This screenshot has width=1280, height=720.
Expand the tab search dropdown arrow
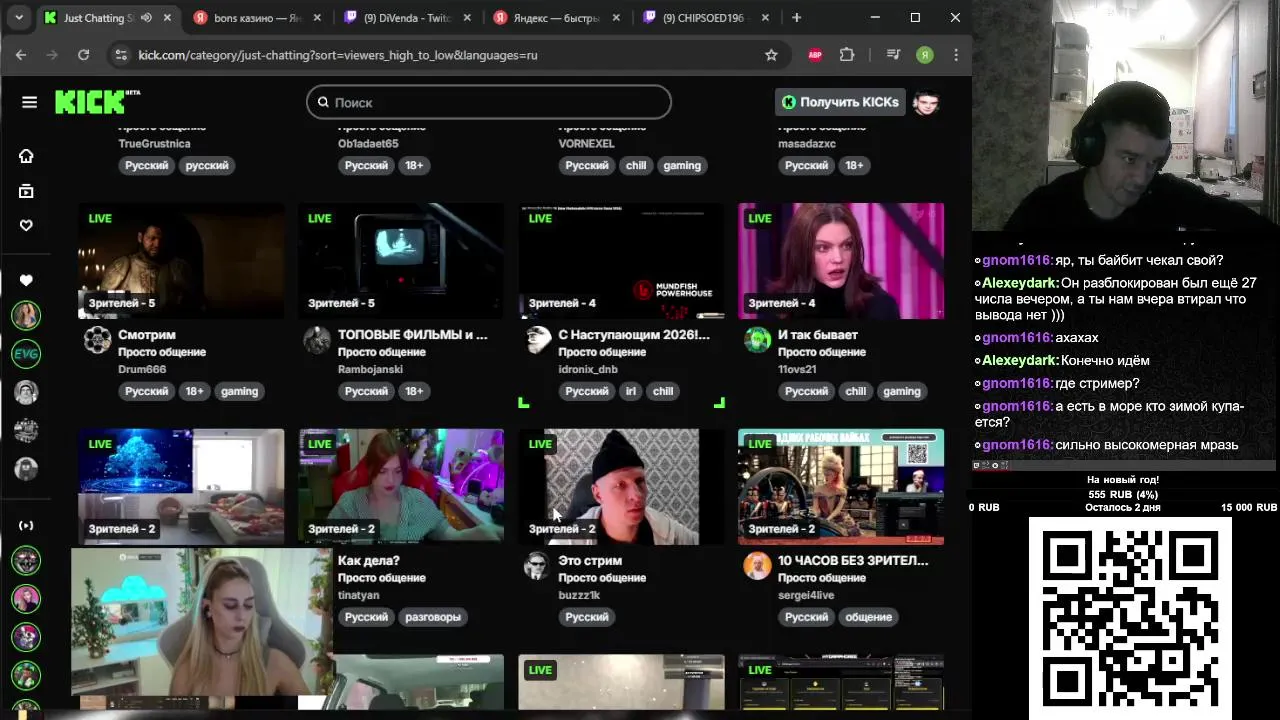[21, 18]
